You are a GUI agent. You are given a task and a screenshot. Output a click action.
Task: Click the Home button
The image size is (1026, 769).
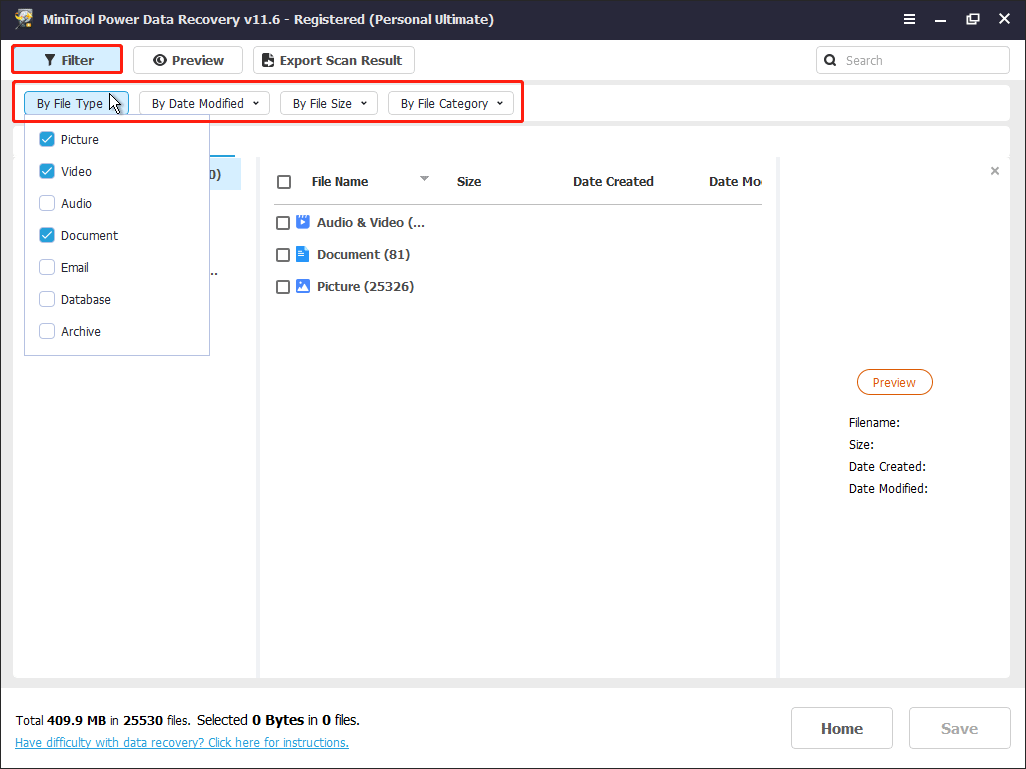[x=841, y=728]
